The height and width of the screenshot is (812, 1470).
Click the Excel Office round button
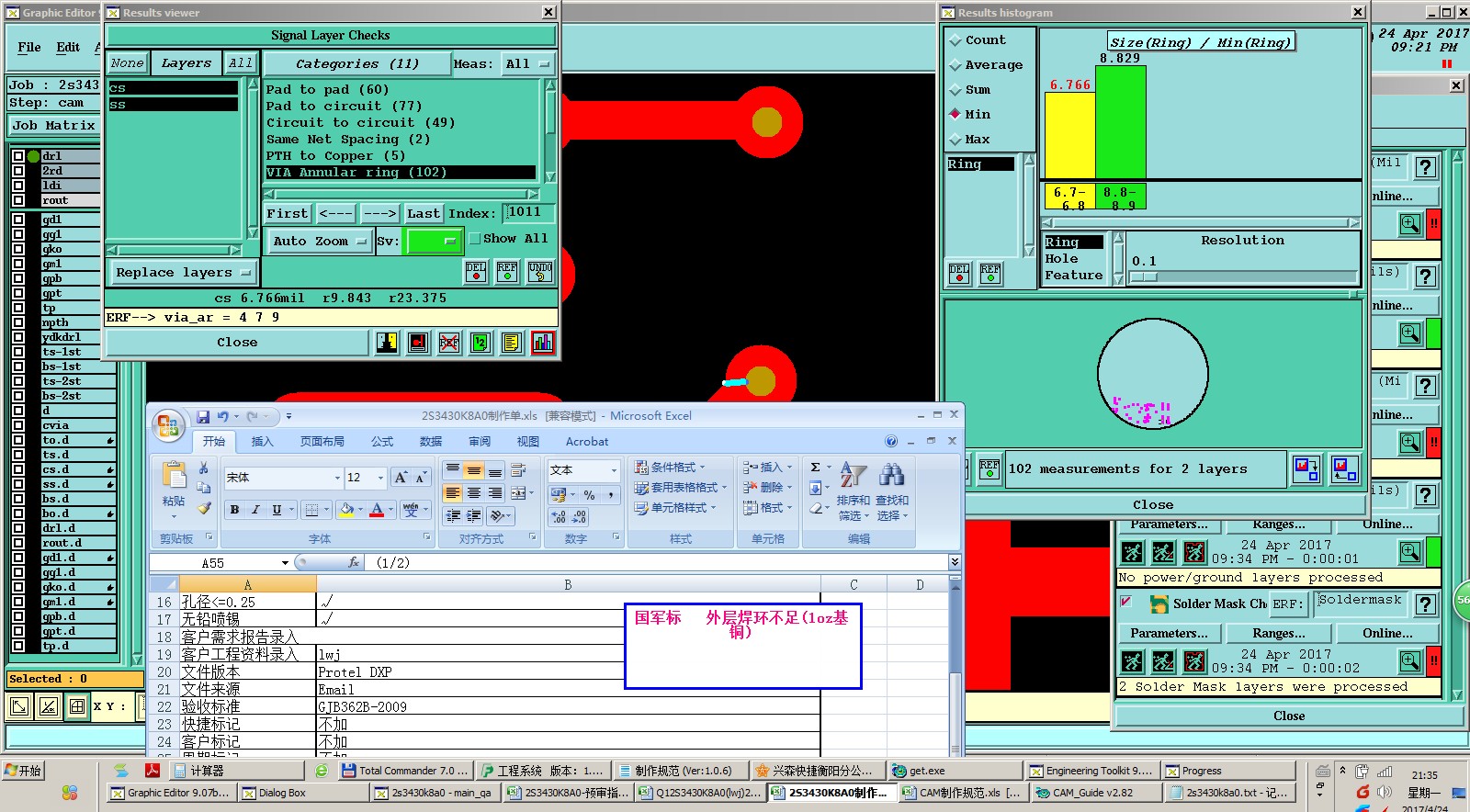coord(168,425)
